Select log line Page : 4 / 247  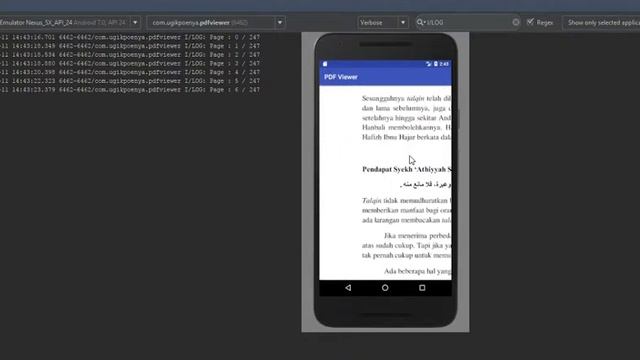130,72
